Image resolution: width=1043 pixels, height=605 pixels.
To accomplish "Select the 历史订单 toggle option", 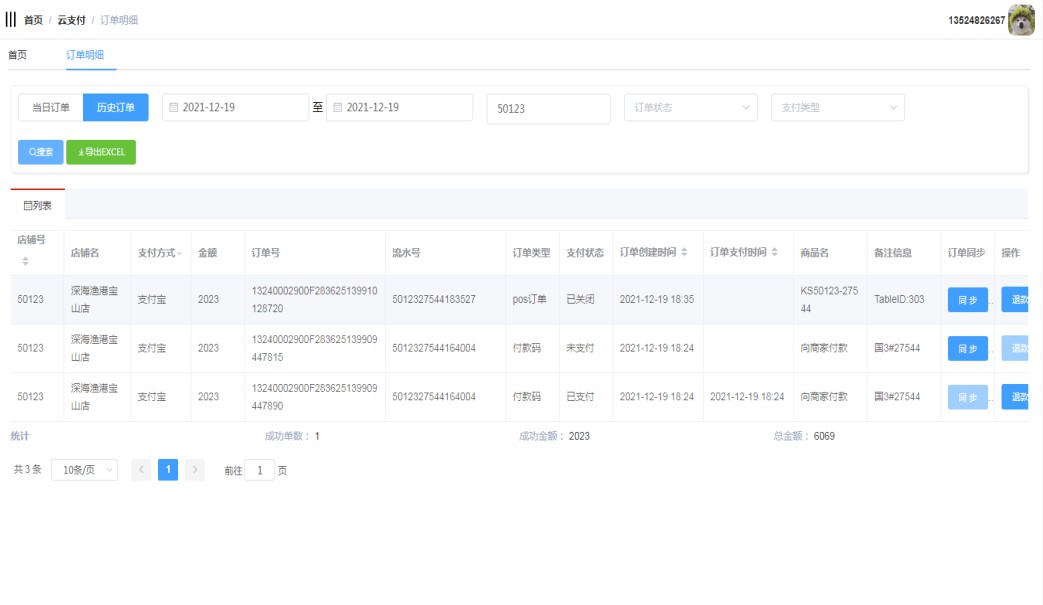I will (115, 108).
